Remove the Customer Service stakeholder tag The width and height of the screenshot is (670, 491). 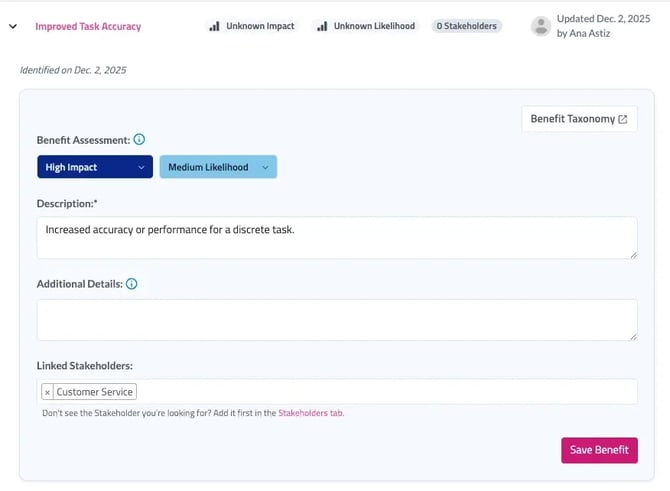click(47, 392)
